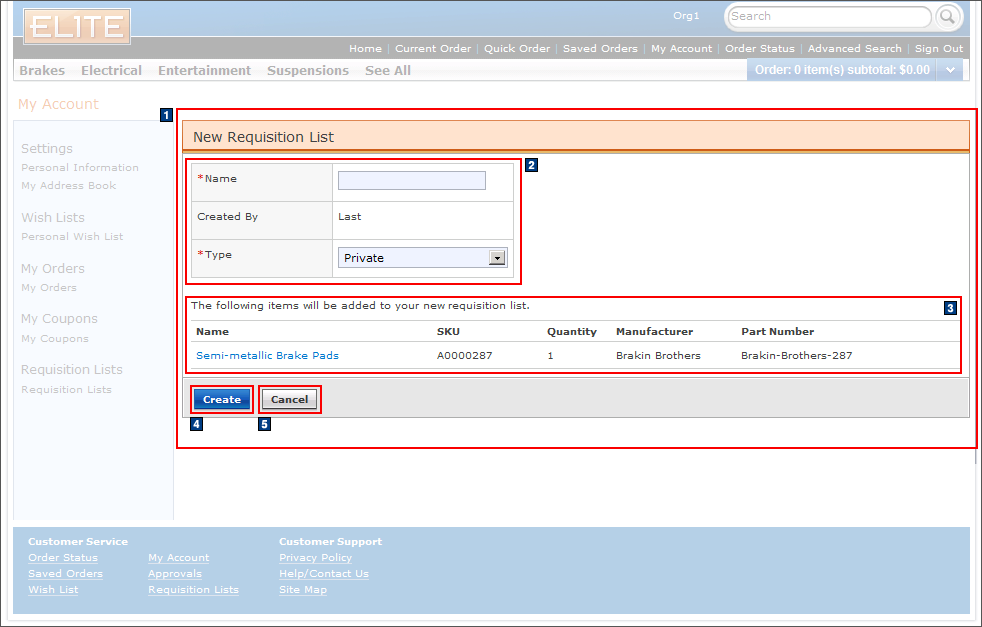Click the search magnifier icon
The height and width of the screenshot is (627, 982).
point(948,16)
